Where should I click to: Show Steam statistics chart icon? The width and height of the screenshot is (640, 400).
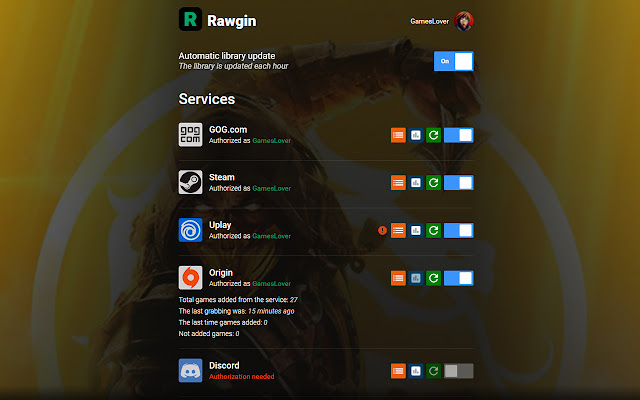[x=416, y=182]
